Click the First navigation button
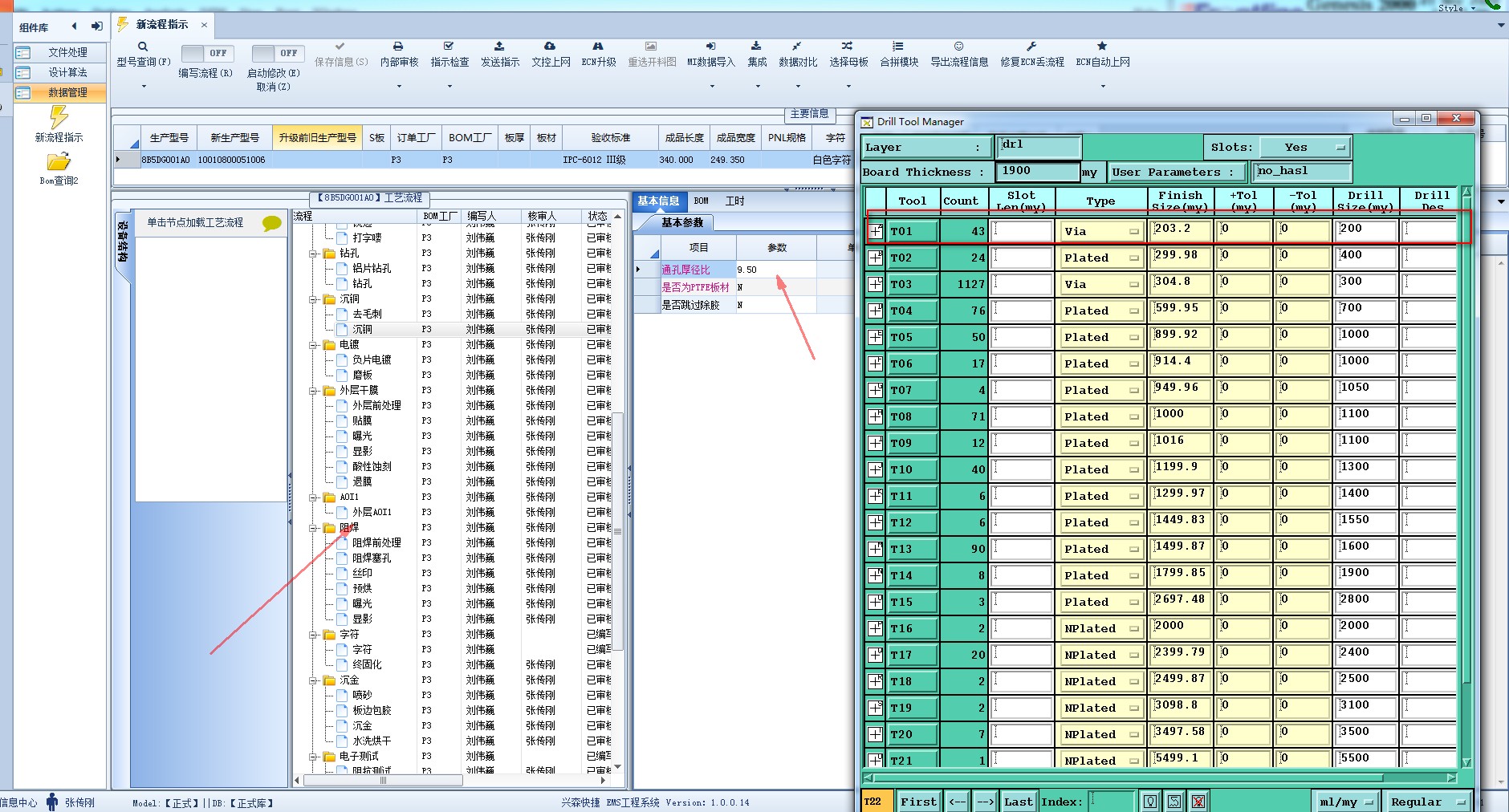1509x812 pixels. [918, 802]
